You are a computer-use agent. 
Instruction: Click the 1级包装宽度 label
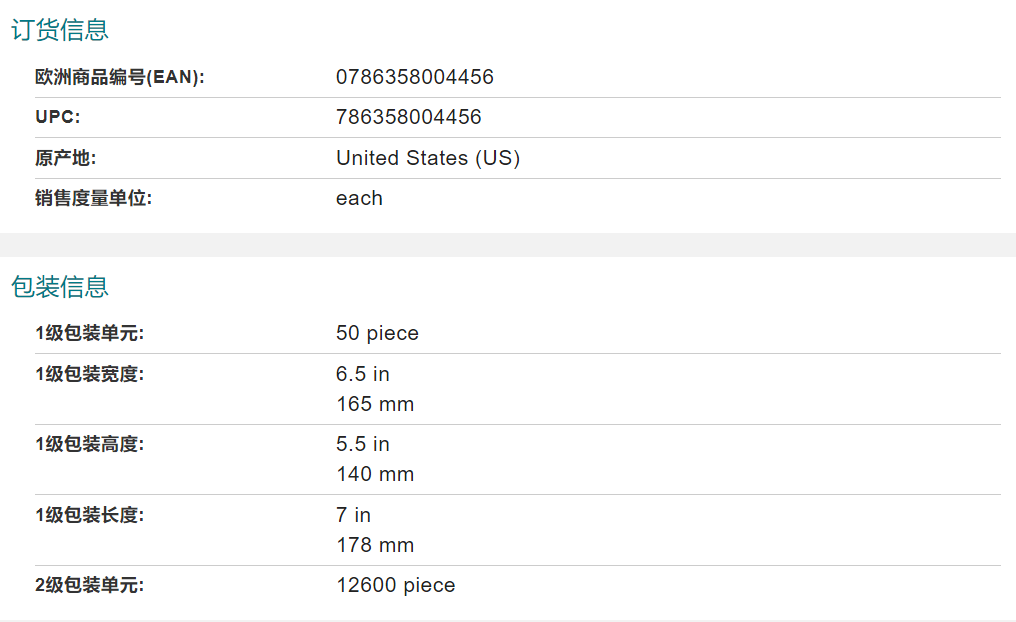(x=89, y=374)
